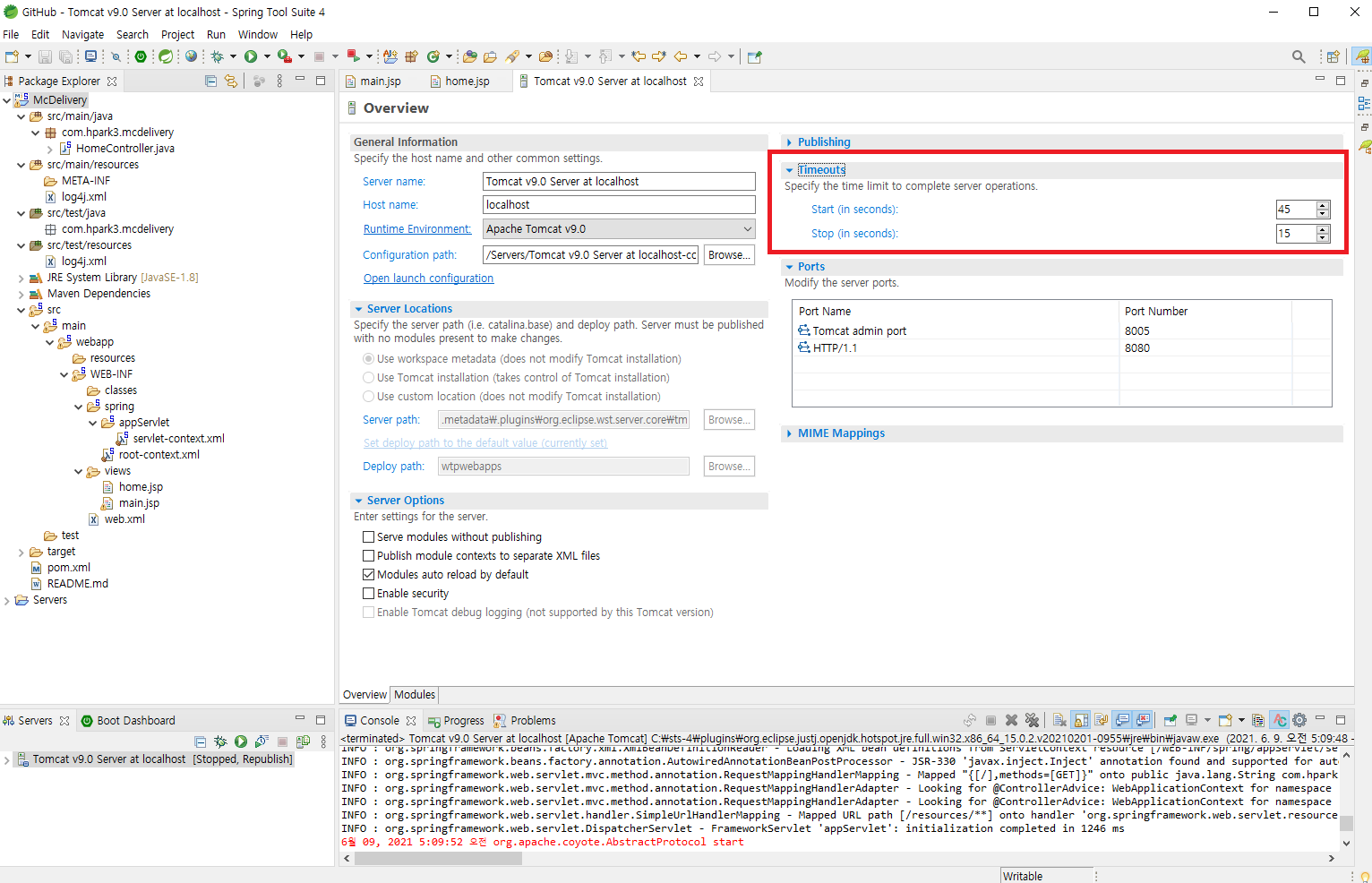Toggle Show Console When Standard Out Changes

point(1122,720)
